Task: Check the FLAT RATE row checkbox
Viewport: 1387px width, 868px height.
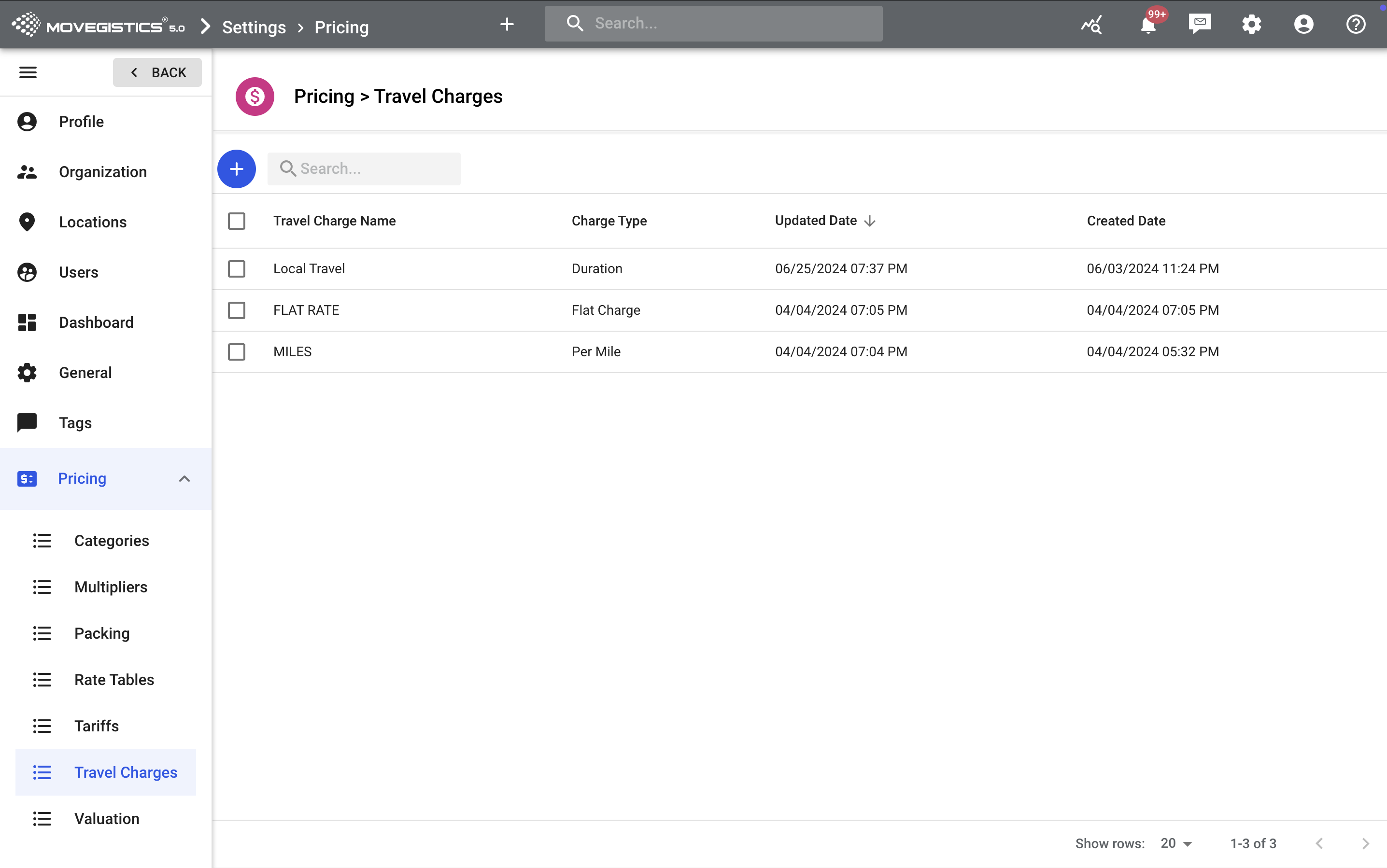Action: (237, 310)
